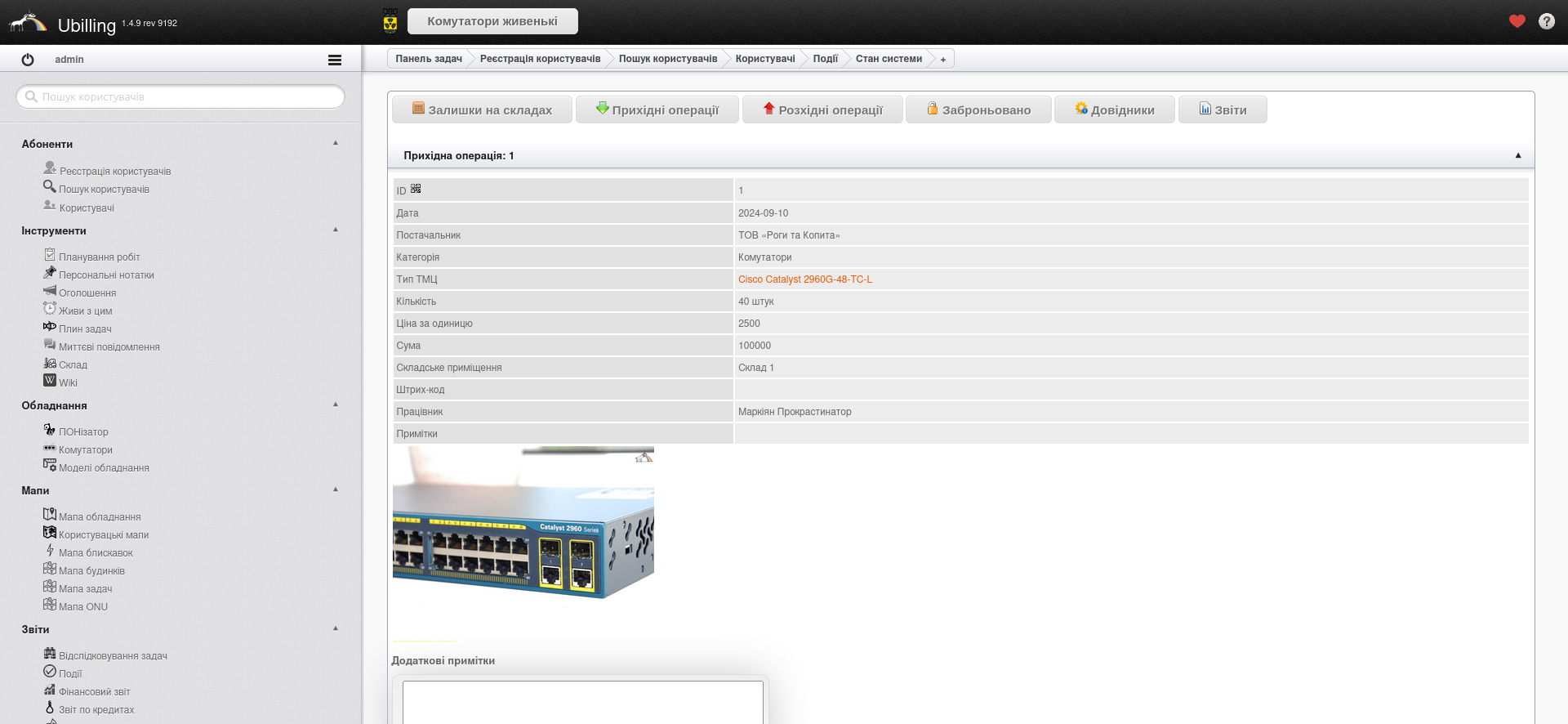Add a new tab with plus button
Image resolution: width=1568 pixels, height=724 pixels.
click(942, 59)
